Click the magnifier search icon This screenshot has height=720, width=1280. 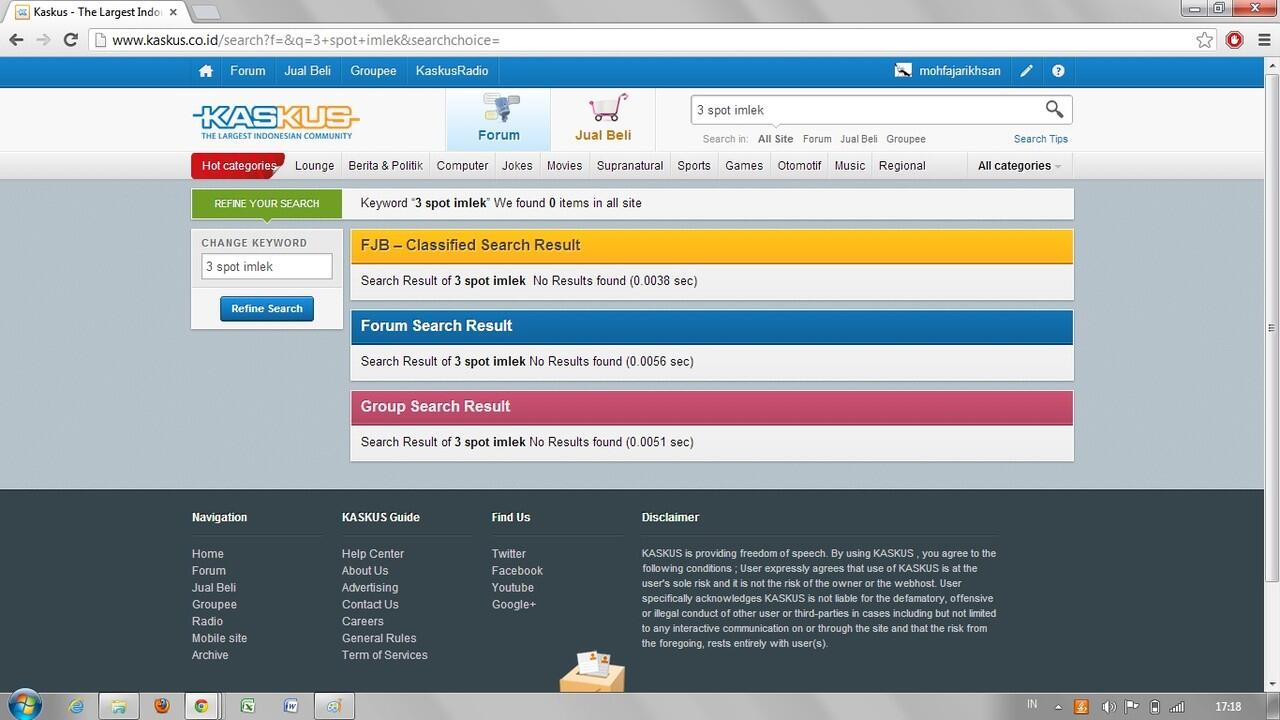point(1054,109)
